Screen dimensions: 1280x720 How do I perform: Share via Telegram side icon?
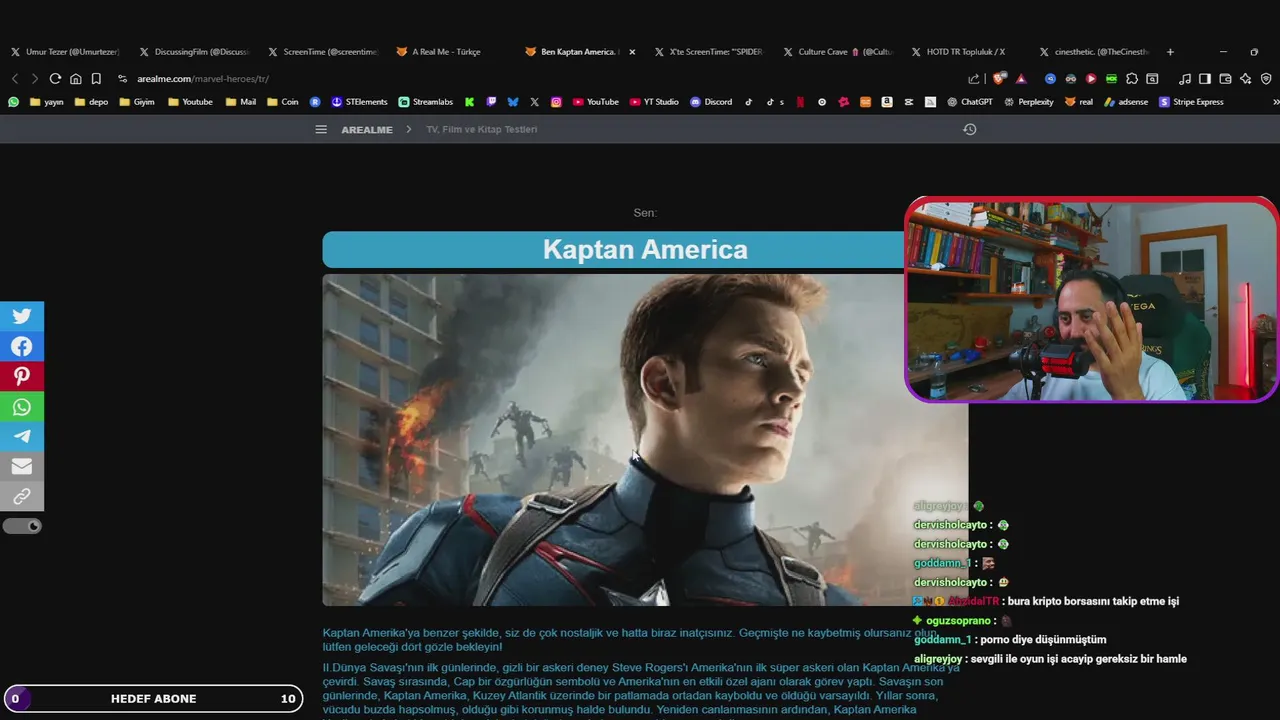pyautogui.click(x=21, y=437)
